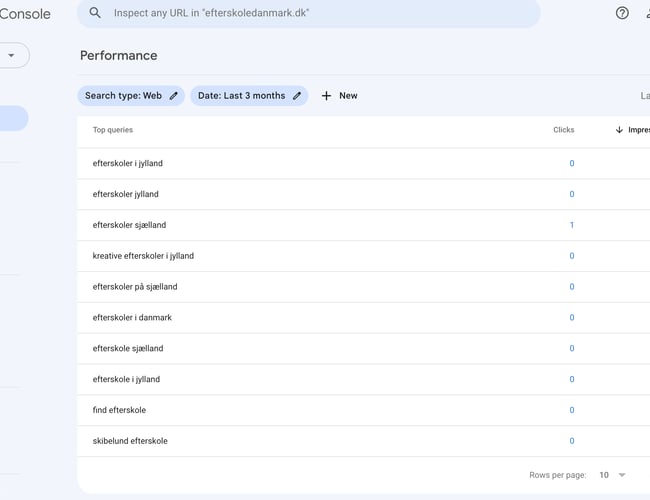Open skibelund efterskole query row
This screenshot has height=500, width=650.
130,441
